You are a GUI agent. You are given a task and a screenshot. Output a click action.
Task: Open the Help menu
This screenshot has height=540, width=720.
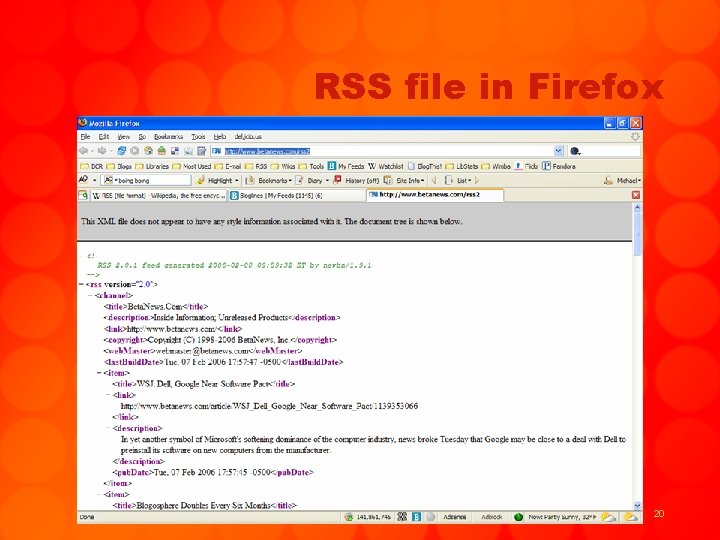220,137
